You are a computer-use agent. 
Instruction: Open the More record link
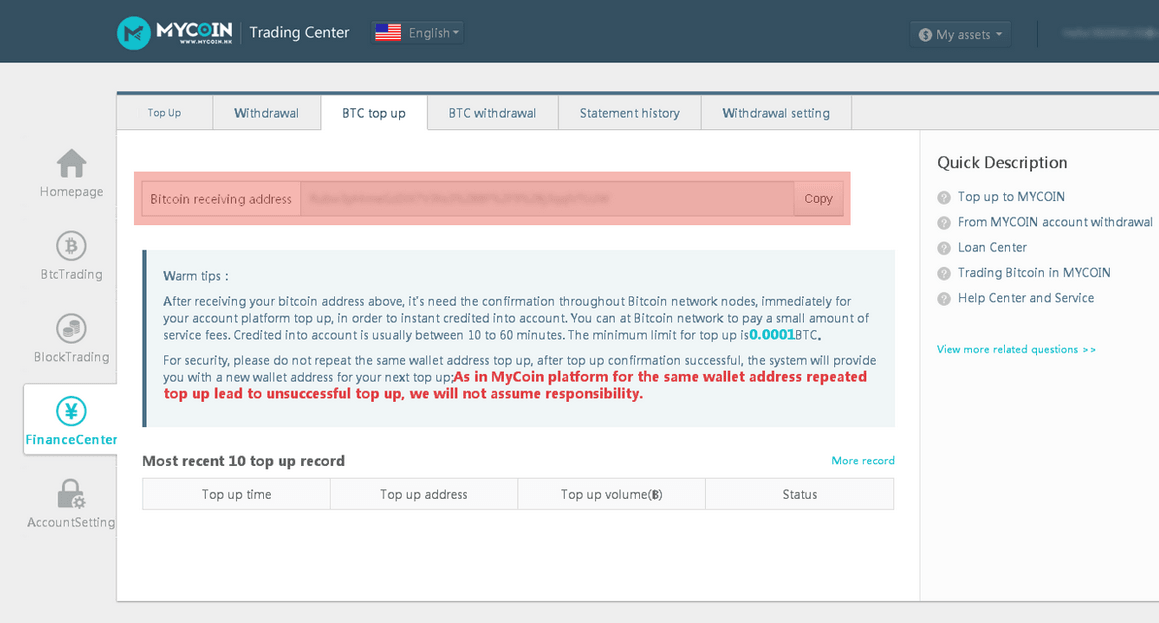863,460
